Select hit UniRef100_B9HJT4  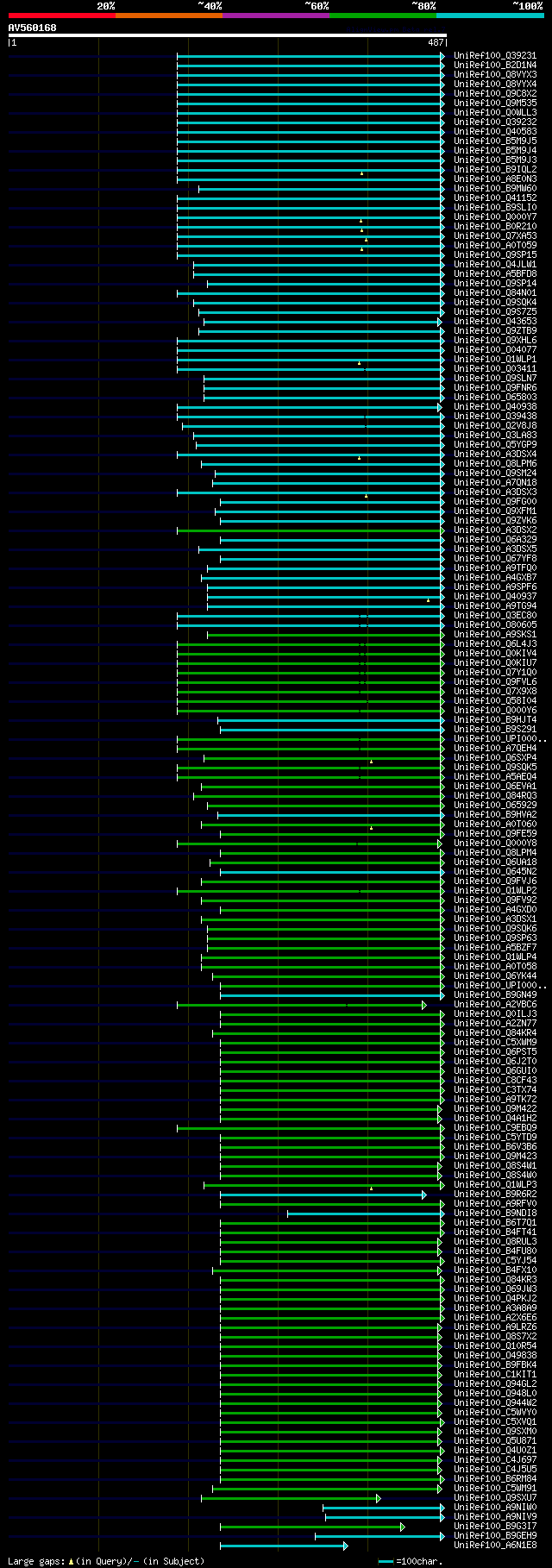click(495, 720)
